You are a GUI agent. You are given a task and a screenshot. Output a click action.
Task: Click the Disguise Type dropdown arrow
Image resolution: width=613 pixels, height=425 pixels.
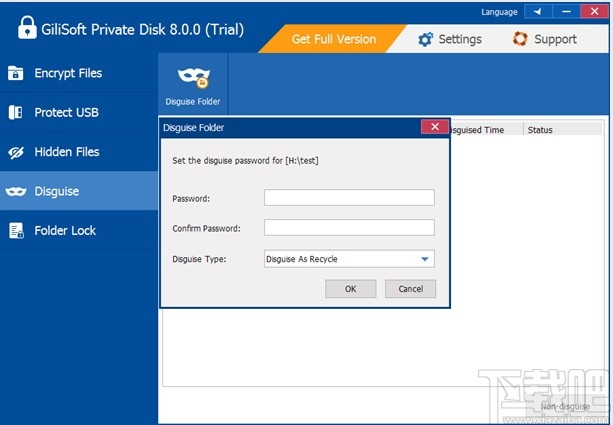425,259
